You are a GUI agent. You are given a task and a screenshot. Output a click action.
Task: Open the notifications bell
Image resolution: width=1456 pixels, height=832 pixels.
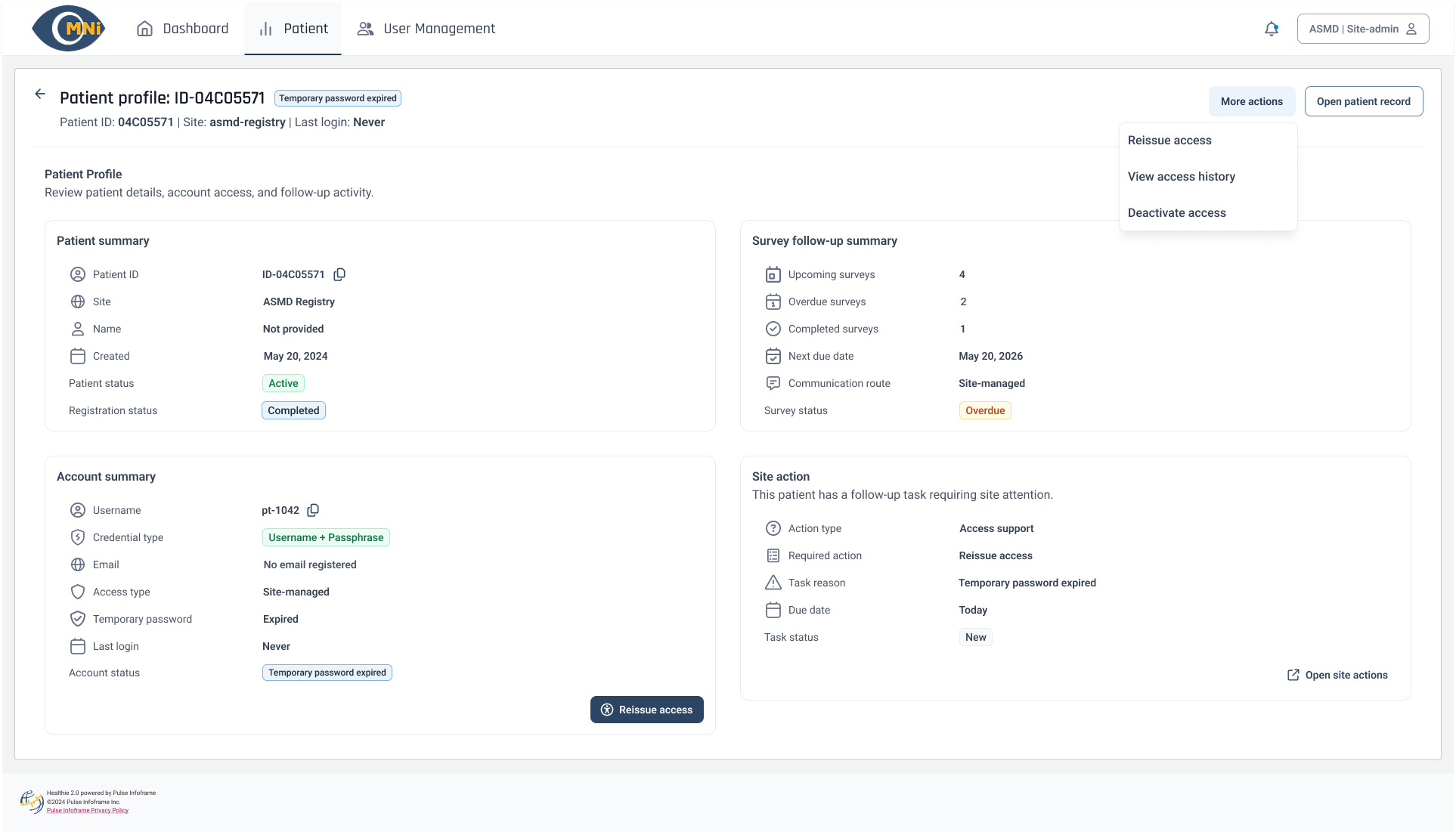[x=1272, y=29]
